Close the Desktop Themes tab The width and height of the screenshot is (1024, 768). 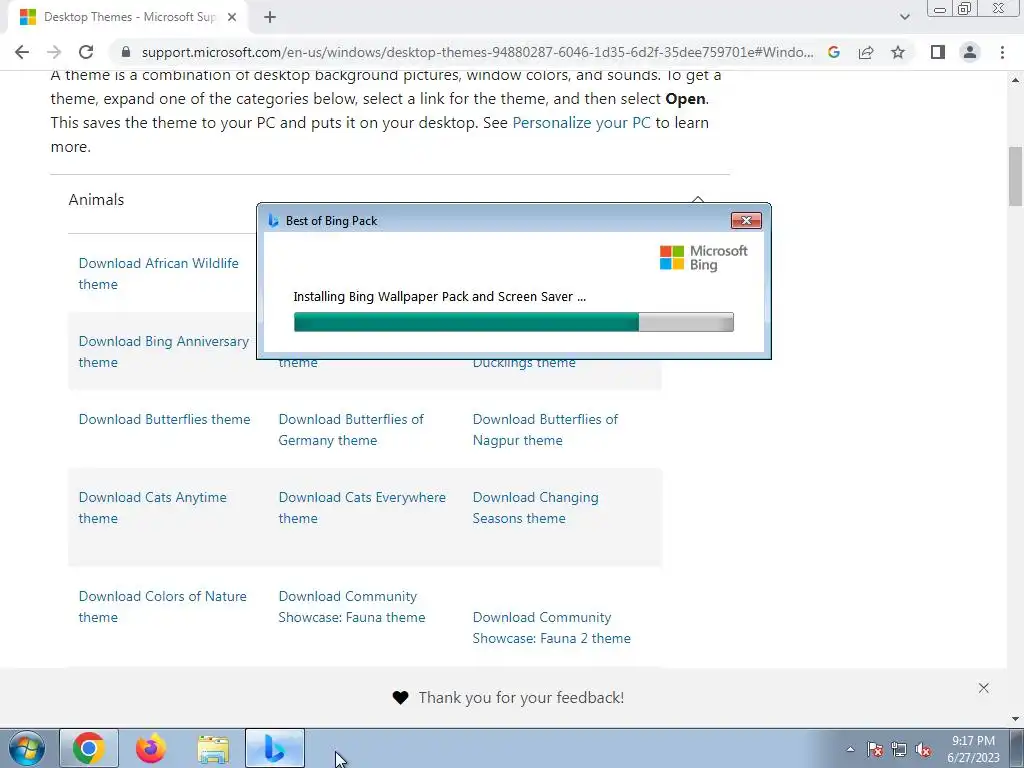232,17
